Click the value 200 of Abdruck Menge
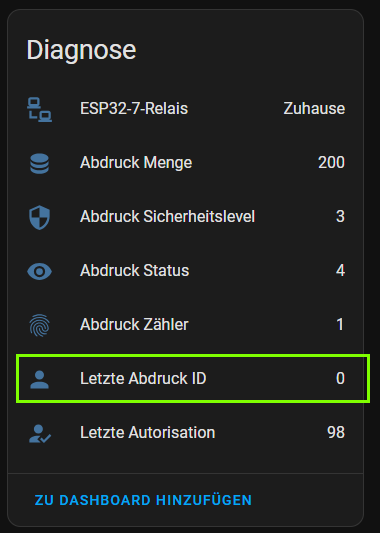The width and height of the screenshot is (380, 533). tap(331, 162)
